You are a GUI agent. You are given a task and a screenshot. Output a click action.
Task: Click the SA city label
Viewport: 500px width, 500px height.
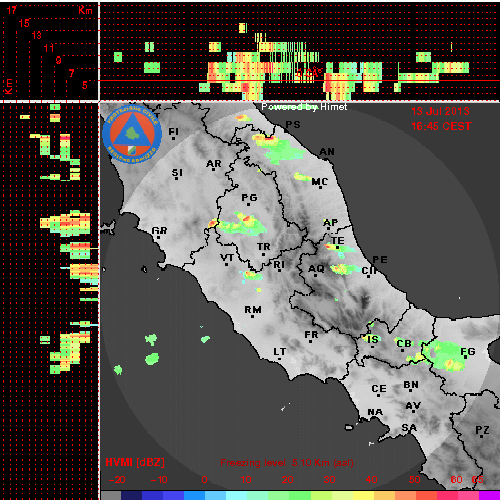[x=409, y=427]
